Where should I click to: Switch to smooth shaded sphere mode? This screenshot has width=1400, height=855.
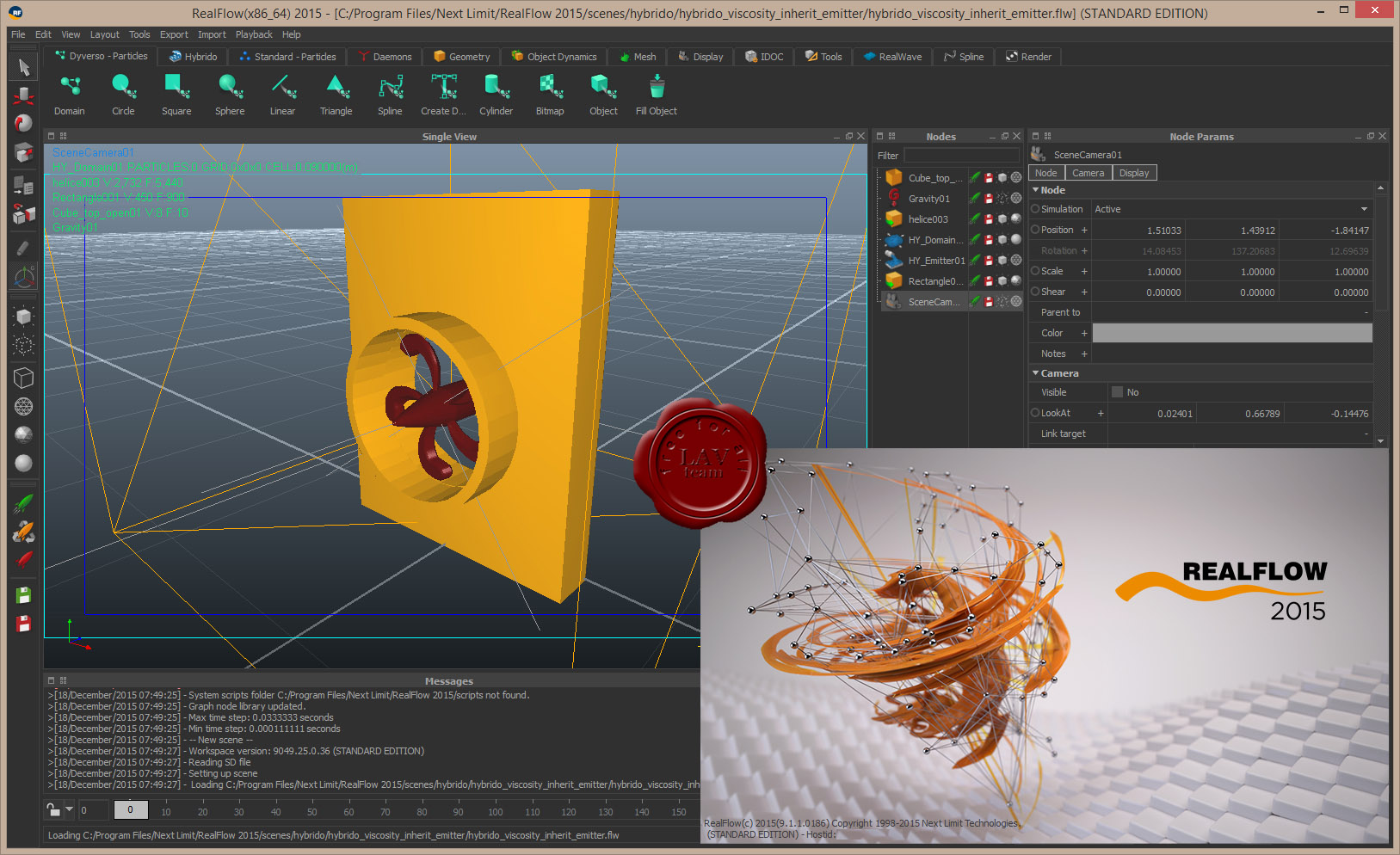pyautogui.click(x=23, y=463)
